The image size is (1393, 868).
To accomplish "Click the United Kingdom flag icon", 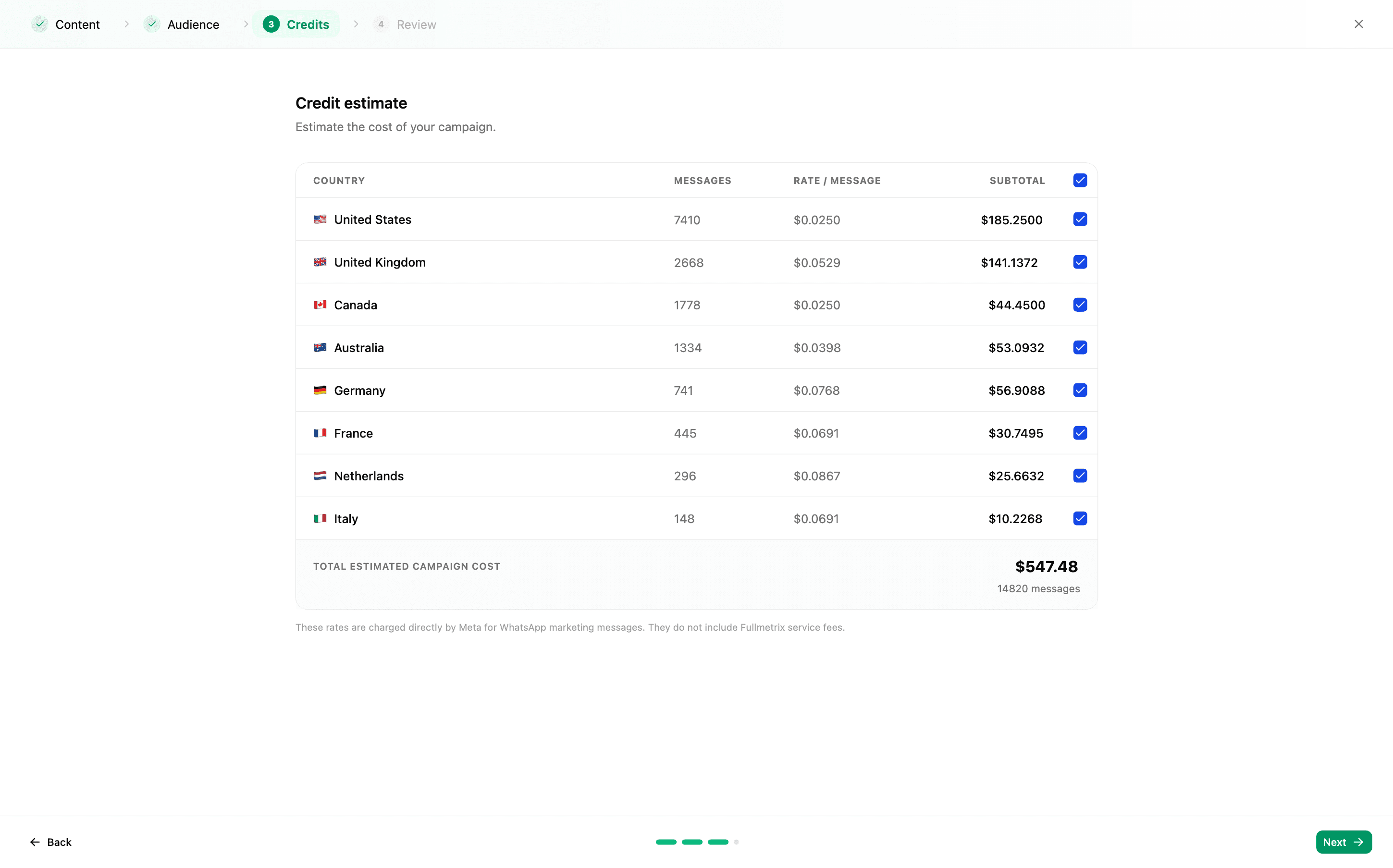I will [x=320, y=262].
